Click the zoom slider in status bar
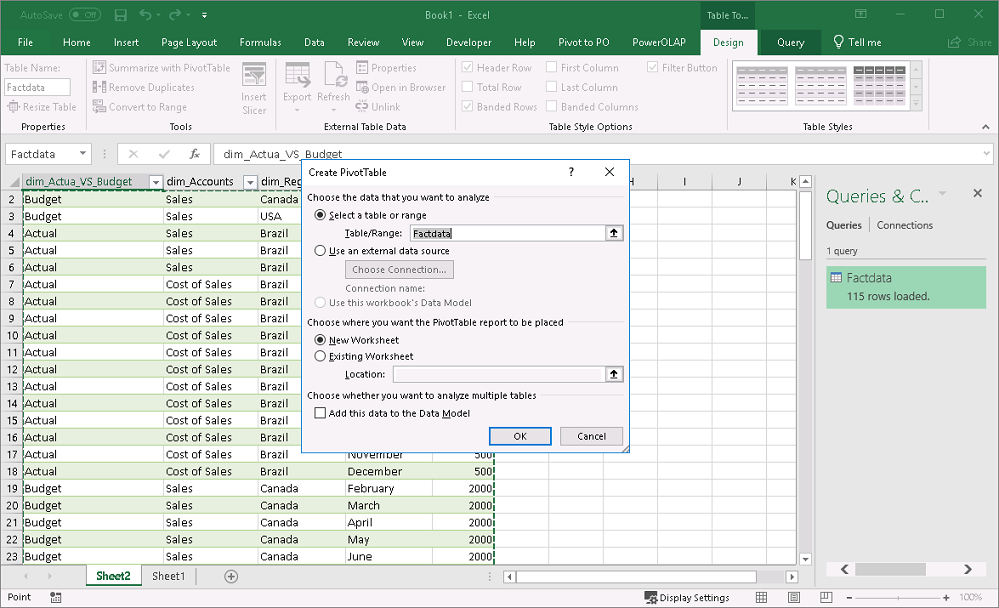The width and height of the screenshot is (999, 608). [x=898, y=598]
